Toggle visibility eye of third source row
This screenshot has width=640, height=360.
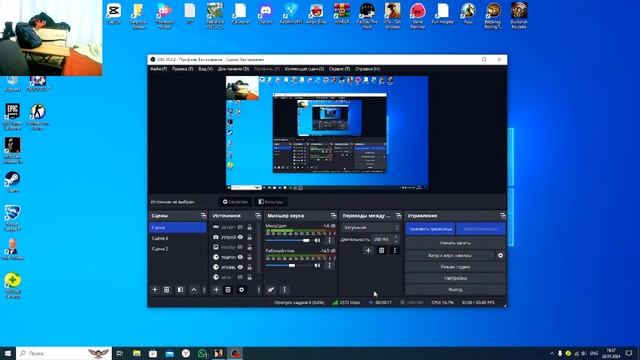coord(240,247)
